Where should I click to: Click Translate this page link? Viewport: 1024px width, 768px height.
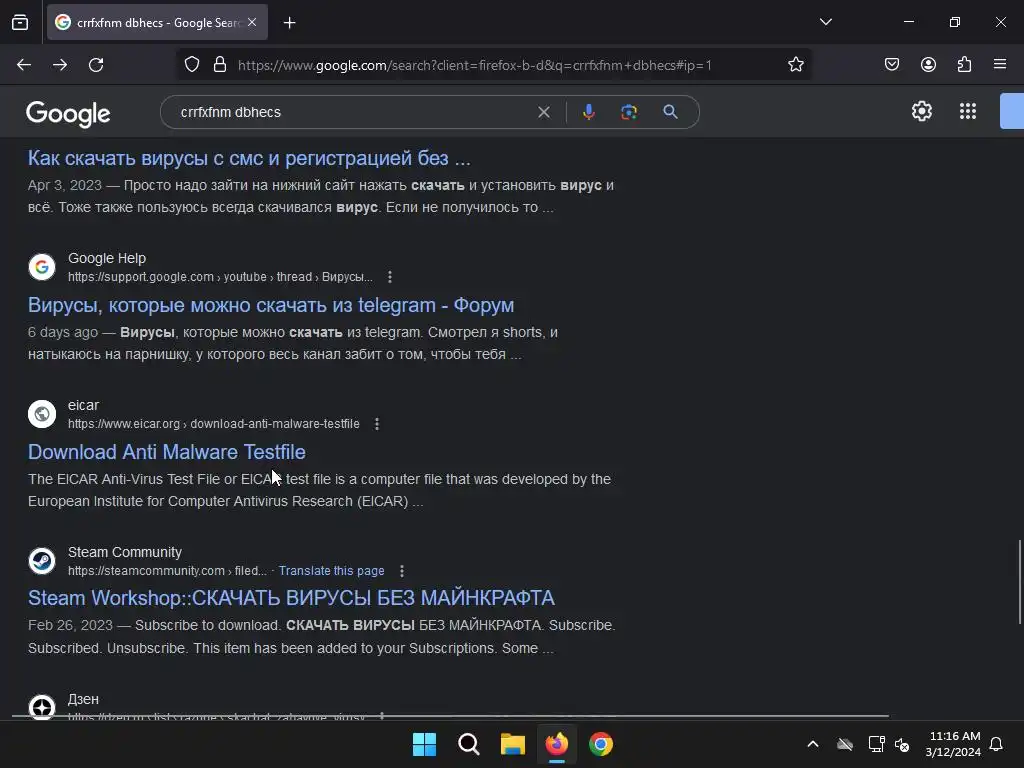332,571
